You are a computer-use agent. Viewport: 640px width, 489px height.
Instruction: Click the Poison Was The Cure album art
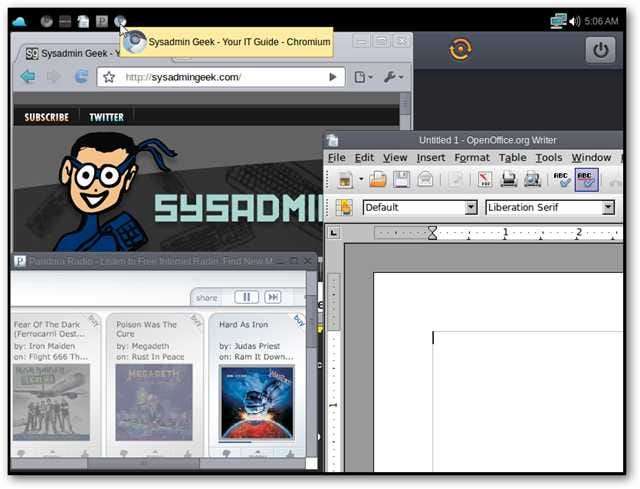pos(154,402)
